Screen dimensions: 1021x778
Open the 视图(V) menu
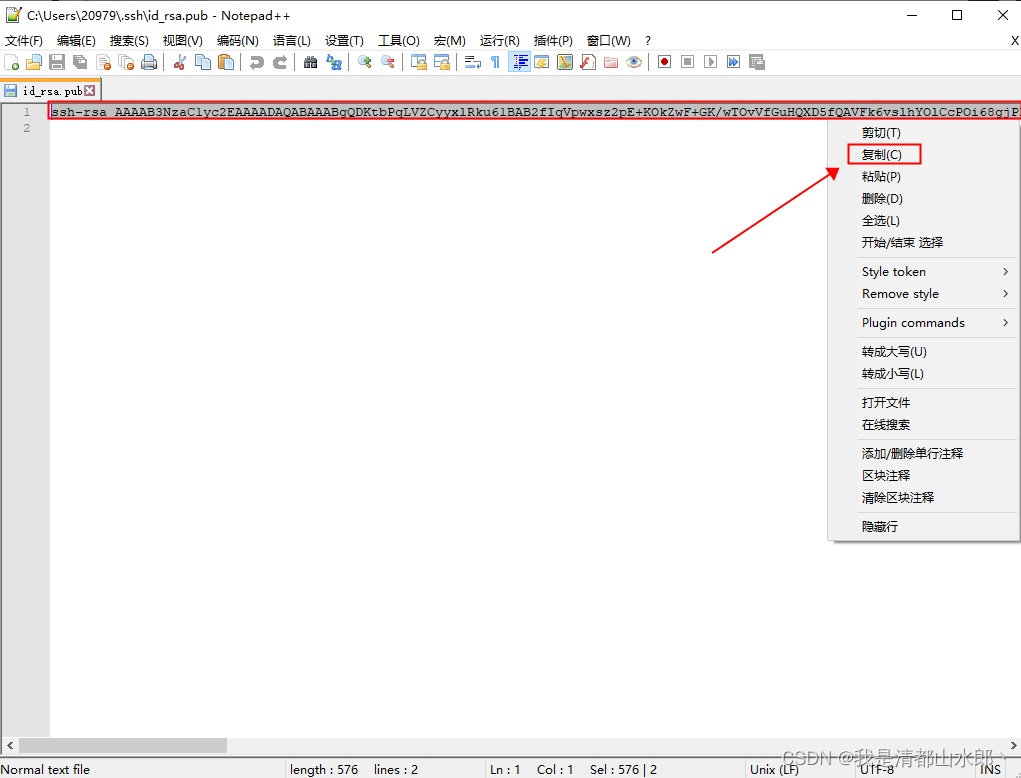182,41
